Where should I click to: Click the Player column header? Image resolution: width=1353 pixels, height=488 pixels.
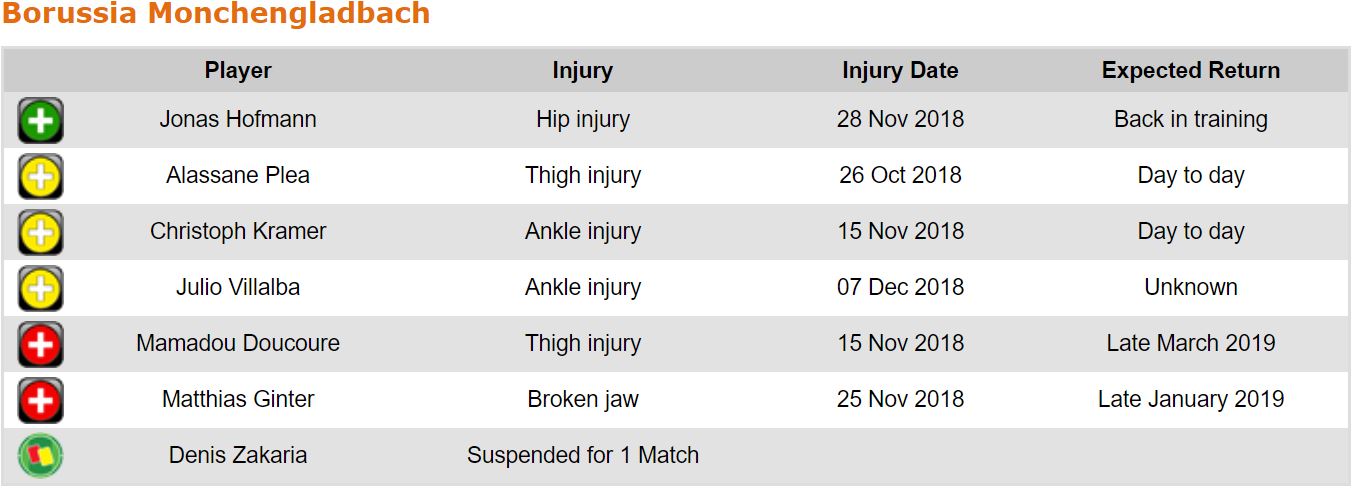[x=238, y=70]
